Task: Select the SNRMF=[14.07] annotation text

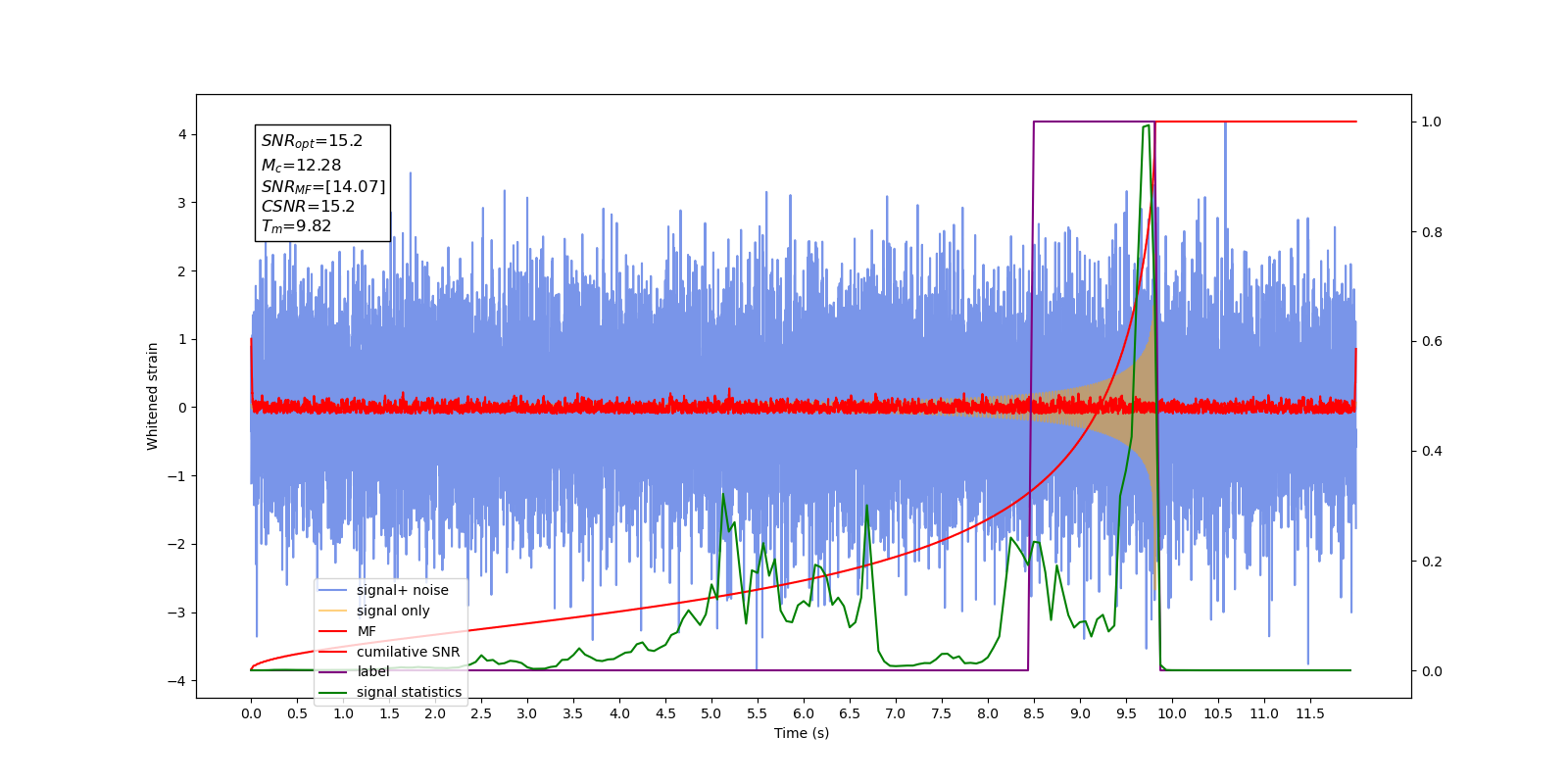Action: pyautogui.click(x=323, y=186)
